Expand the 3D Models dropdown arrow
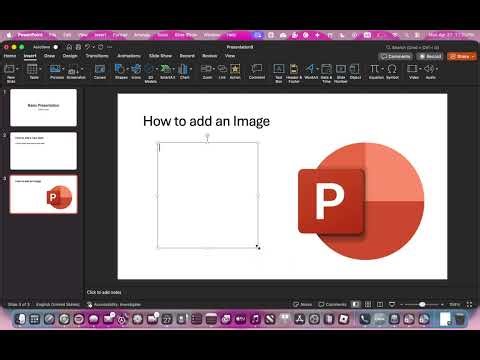The width and height of the screenshot is (480, 360). (x=156, y=69)
